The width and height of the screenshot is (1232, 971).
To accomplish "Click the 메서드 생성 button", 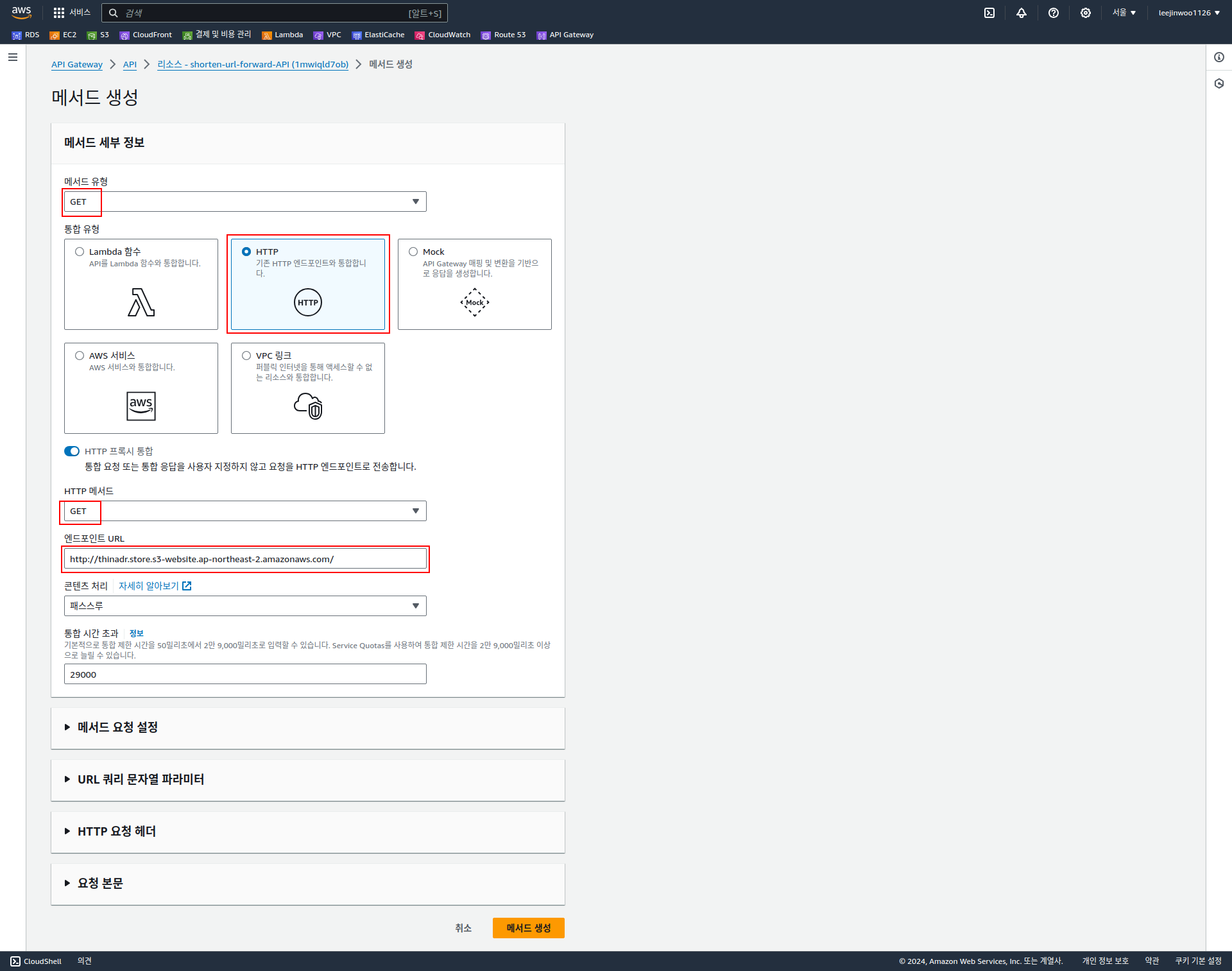I will 528,928.
